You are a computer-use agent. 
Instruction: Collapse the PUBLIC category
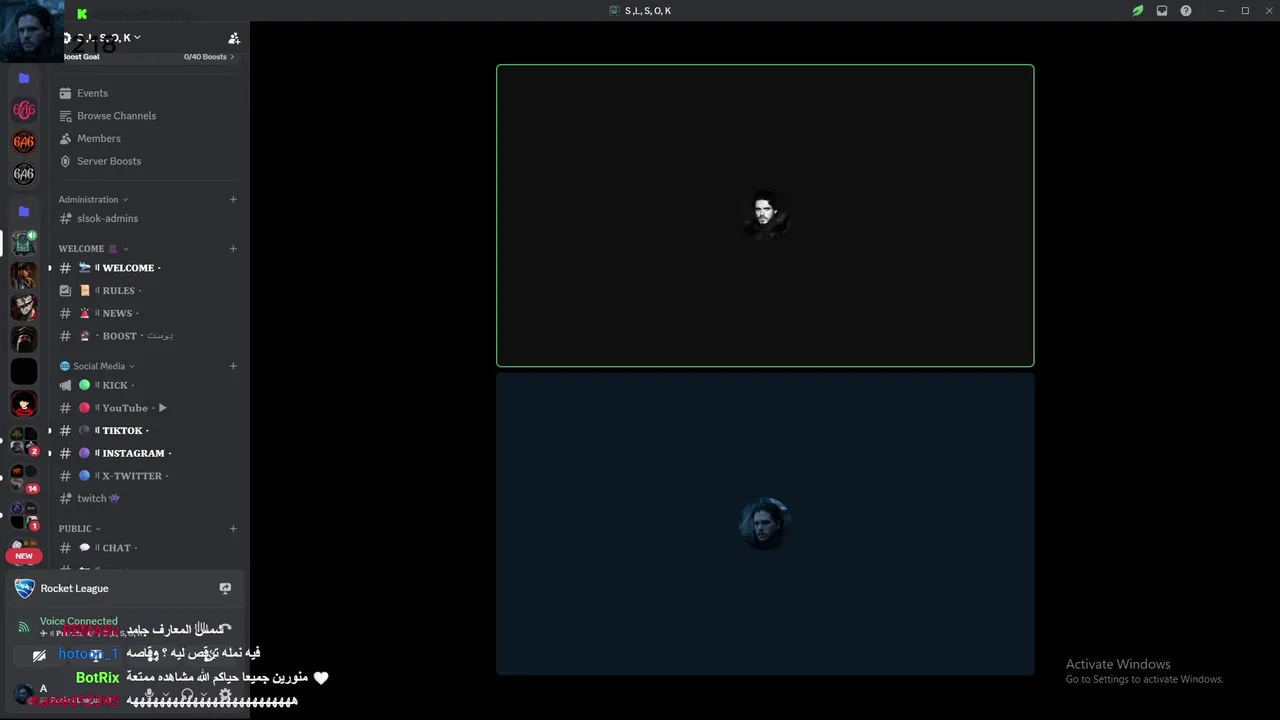[80, 528]
